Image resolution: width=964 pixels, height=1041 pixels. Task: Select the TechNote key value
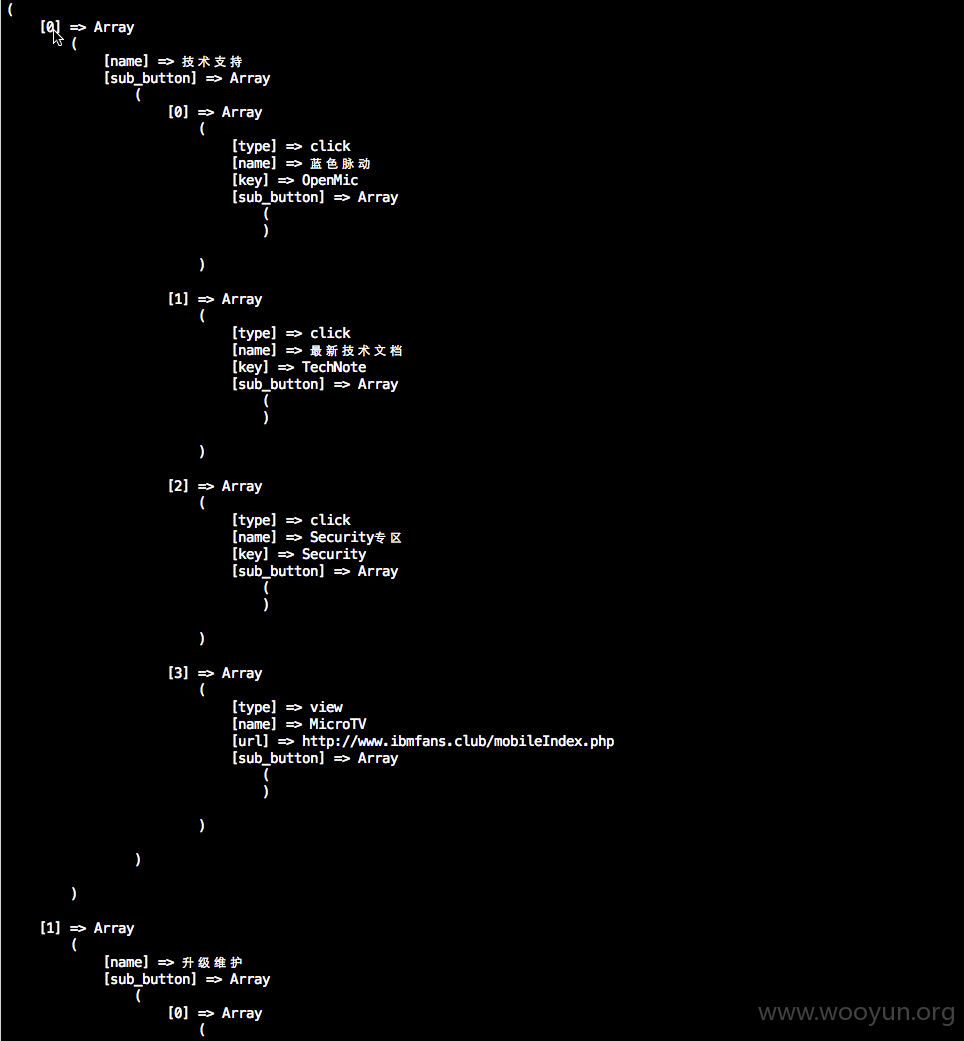click(334, 367)
